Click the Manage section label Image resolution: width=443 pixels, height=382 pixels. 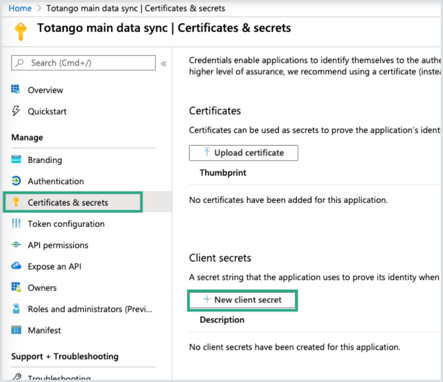click(x=27, y=138)
